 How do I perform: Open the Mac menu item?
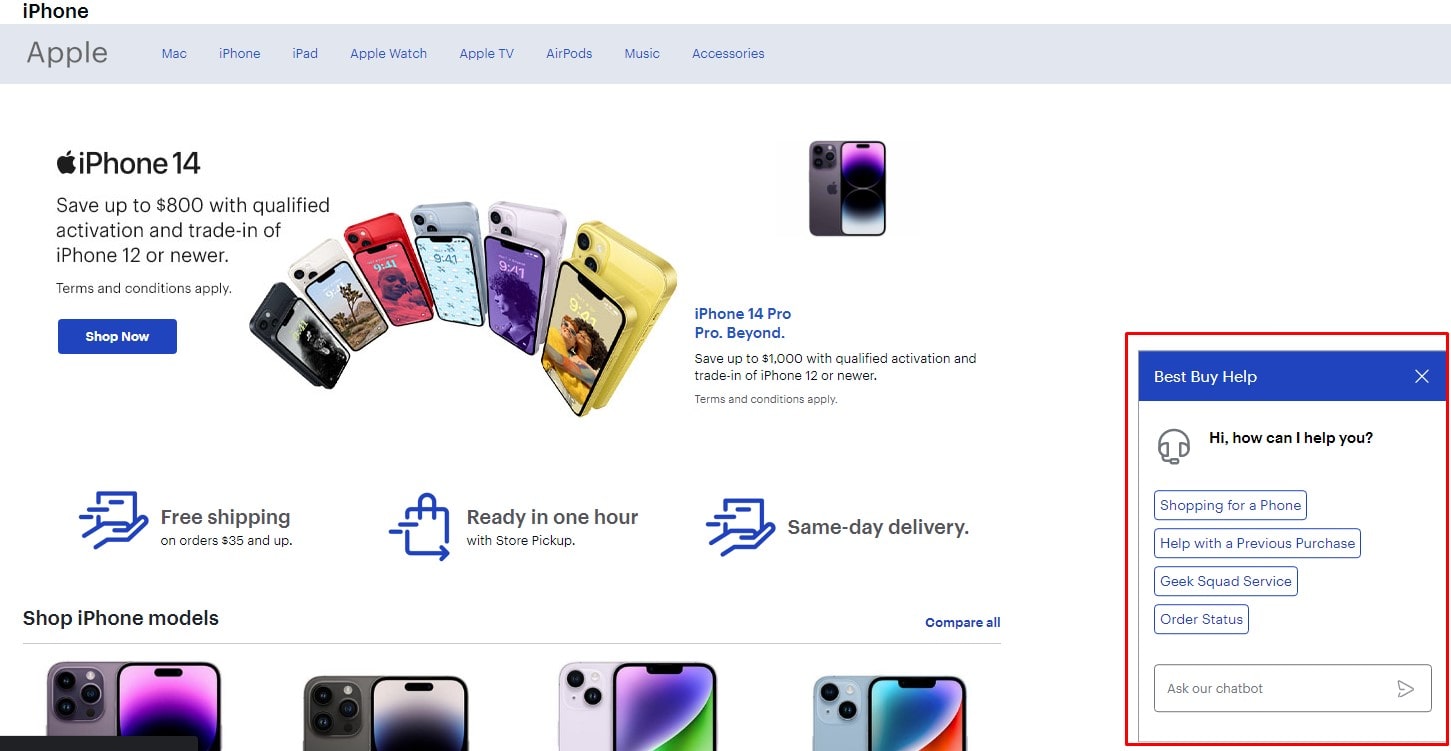pos(174,54)
